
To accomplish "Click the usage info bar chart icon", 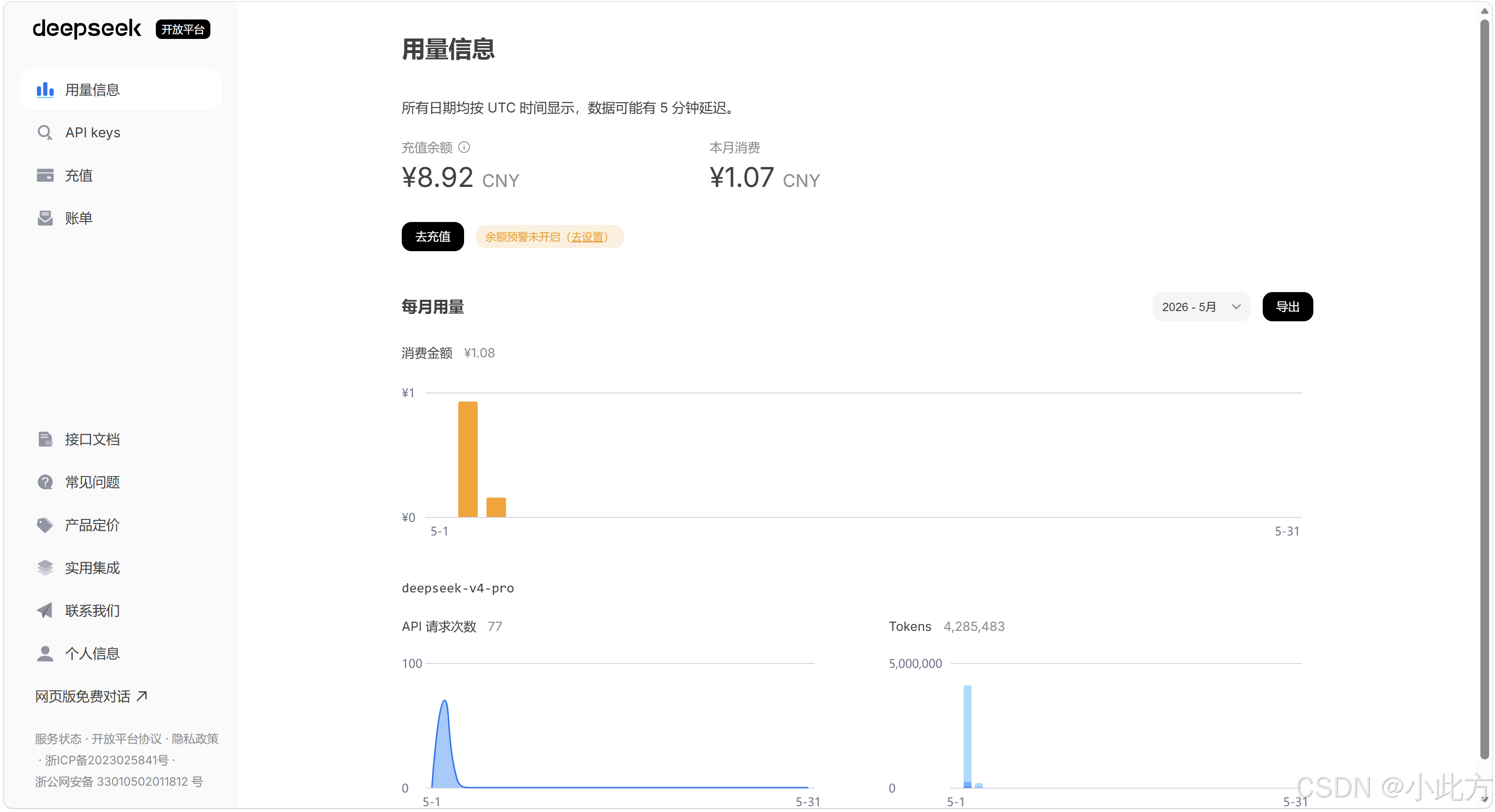I will [45, 90].
